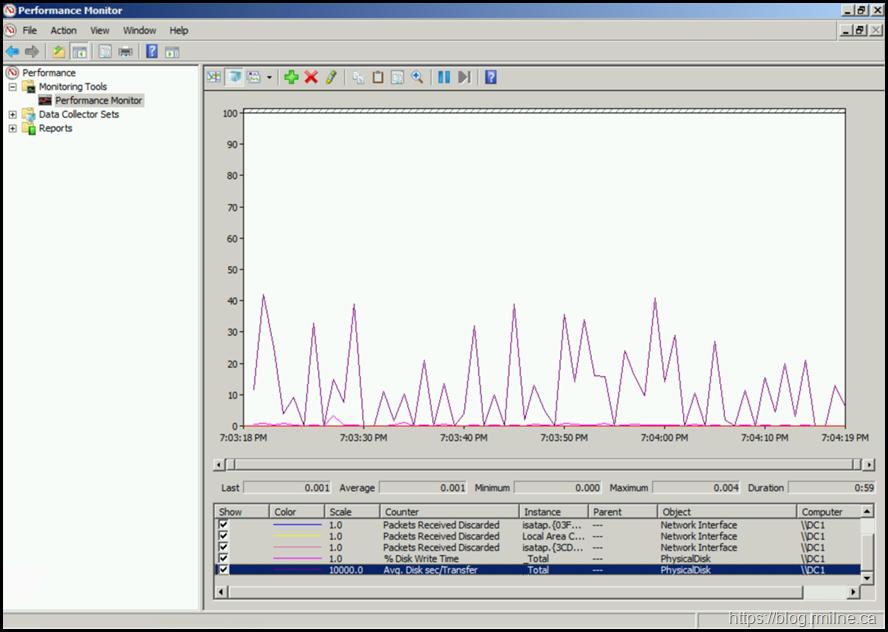Viewport: 888px width, 632px height.
Task: Click Update Data step-forward icon
Action: 464,77
